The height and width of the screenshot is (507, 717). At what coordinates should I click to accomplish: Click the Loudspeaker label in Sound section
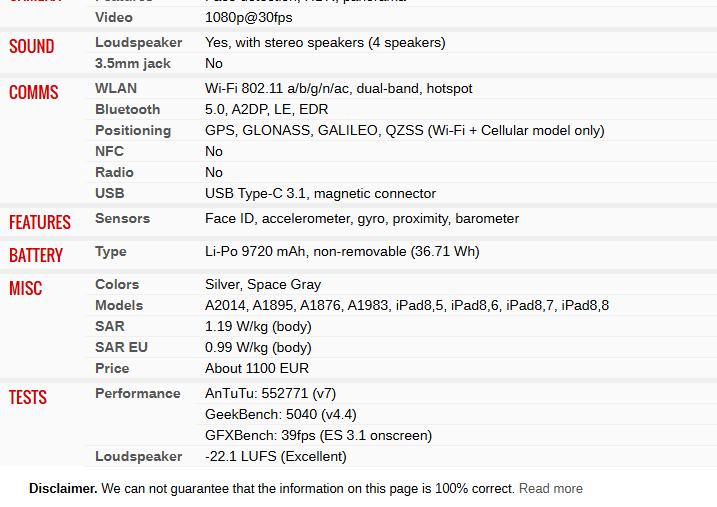139,43
